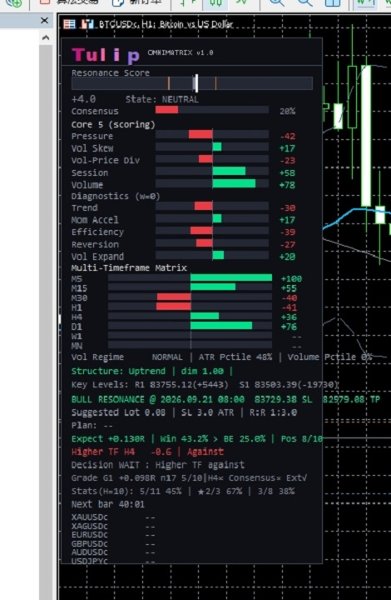Click the Volume row label
The image size is (391, 600).
click(x=87, y=185)
